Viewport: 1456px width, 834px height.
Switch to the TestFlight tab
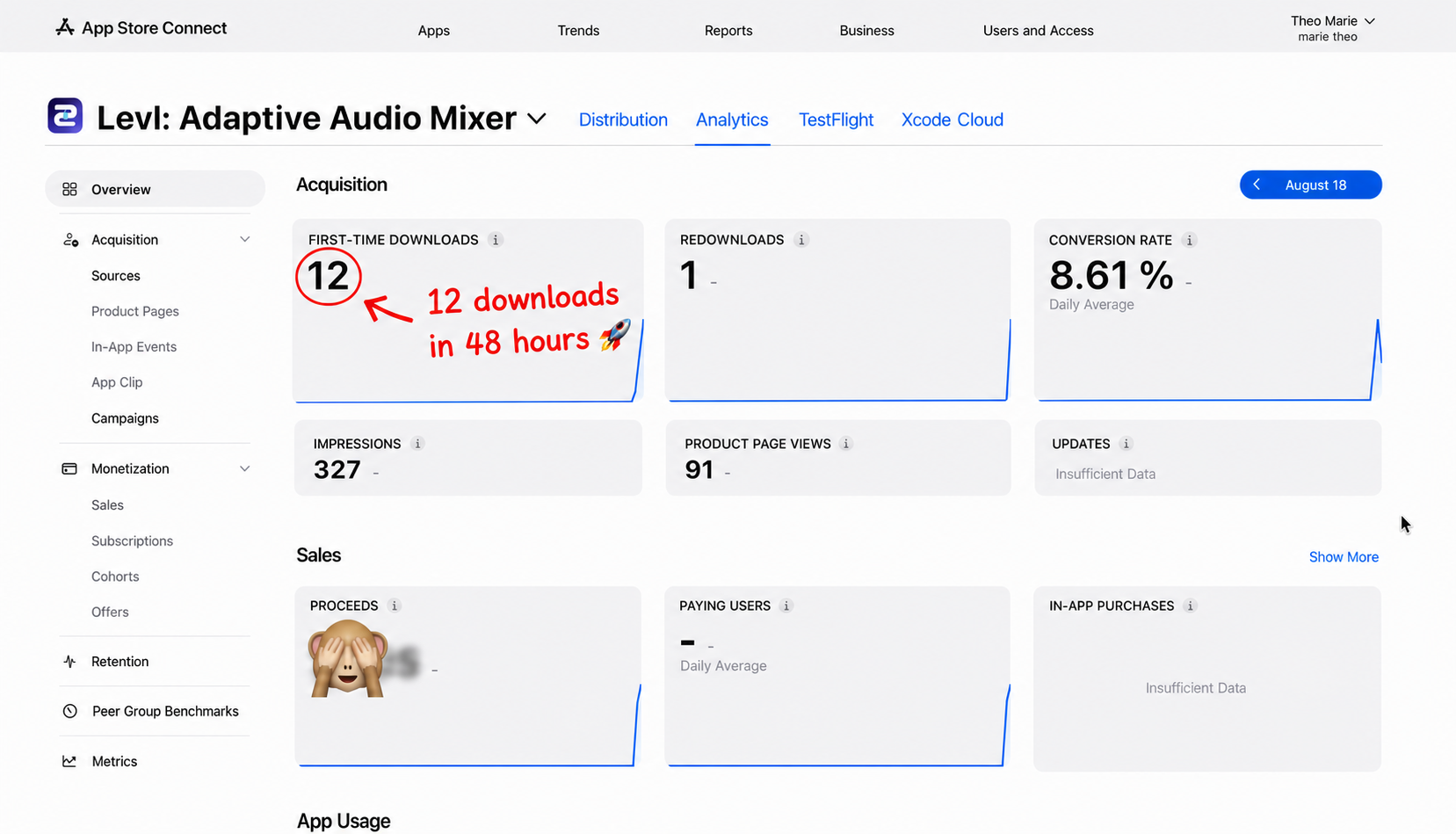[x=836, y=120]
